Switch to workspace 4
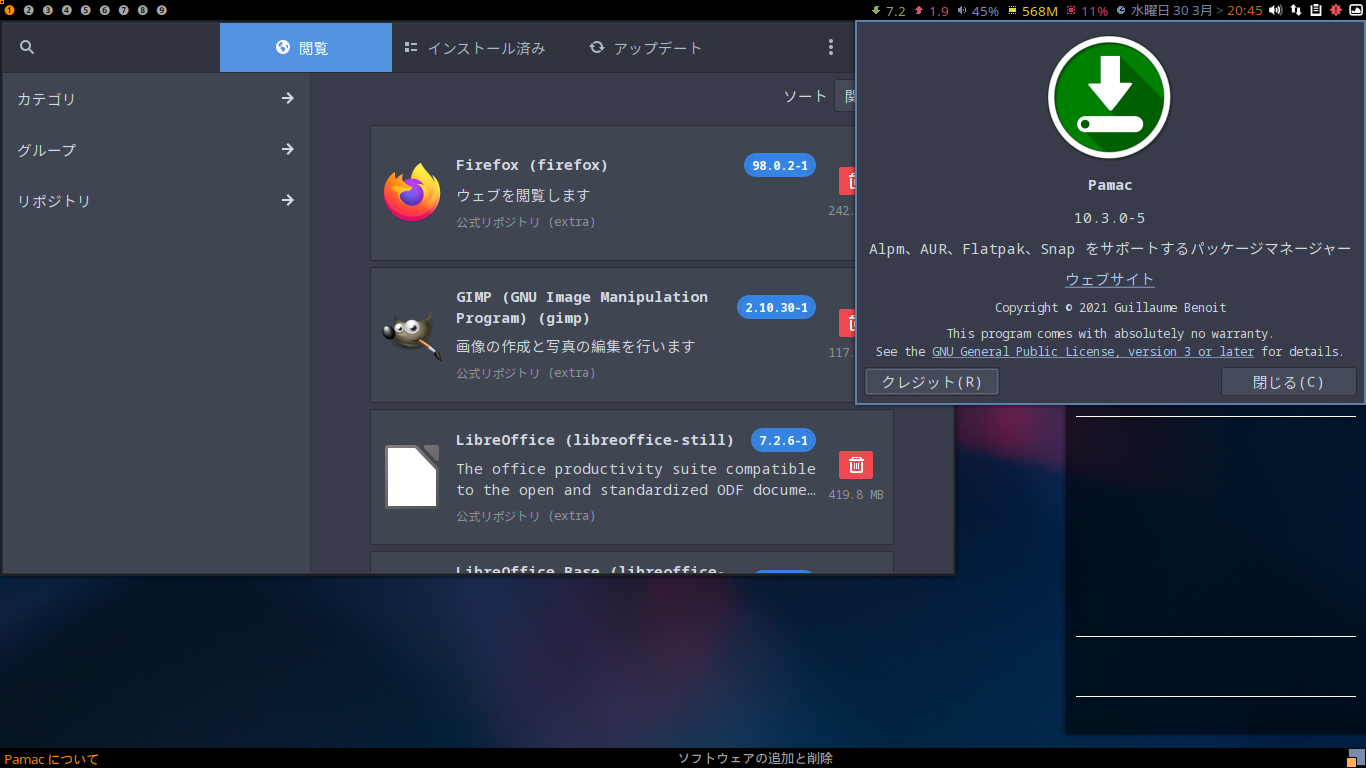 67,10
